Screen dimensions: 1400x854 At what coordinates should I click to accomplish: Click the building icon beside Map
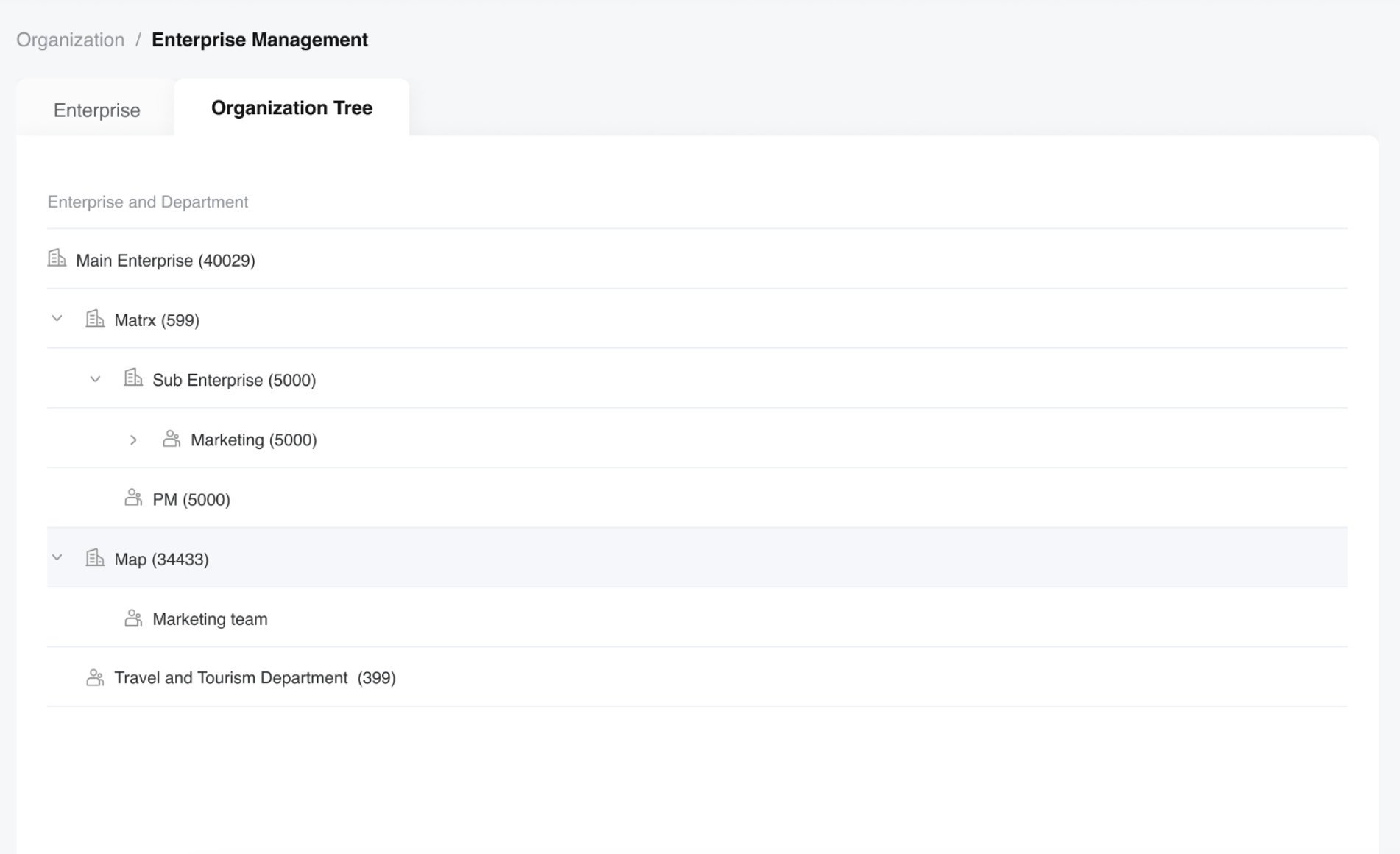click(x=95, y=558)
